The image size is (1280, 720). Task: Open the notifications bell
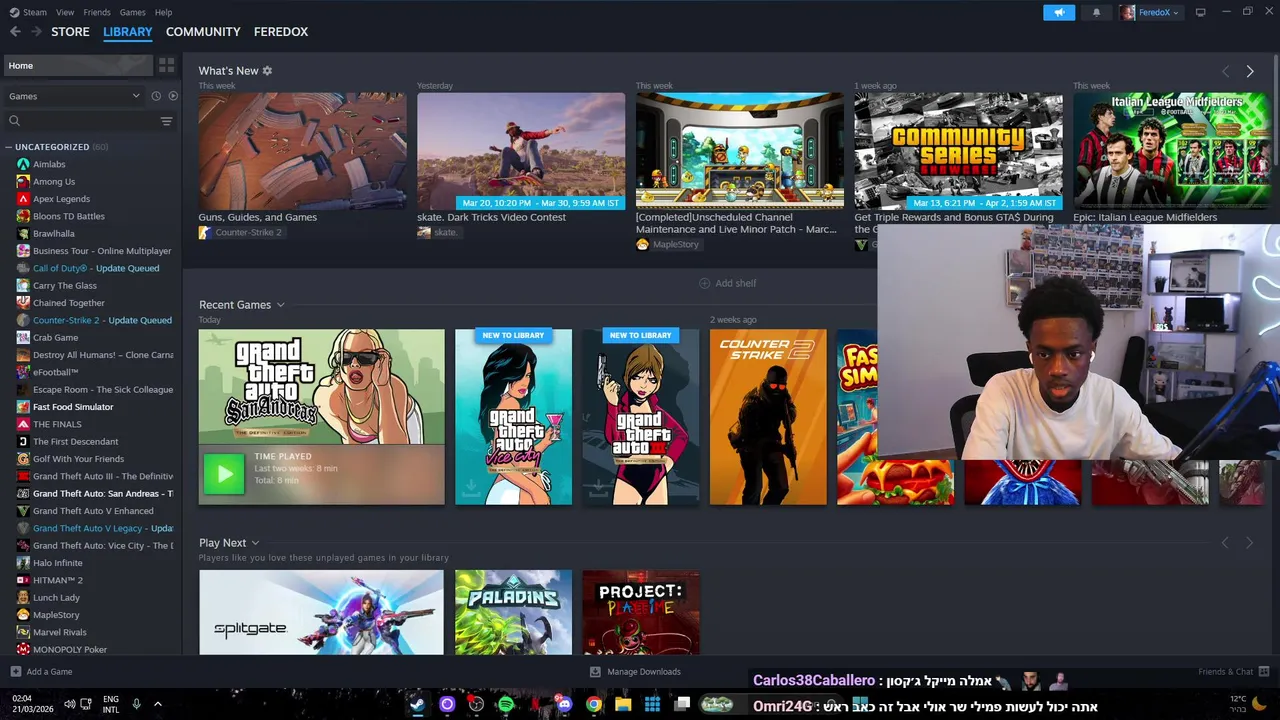[1096, 12]
